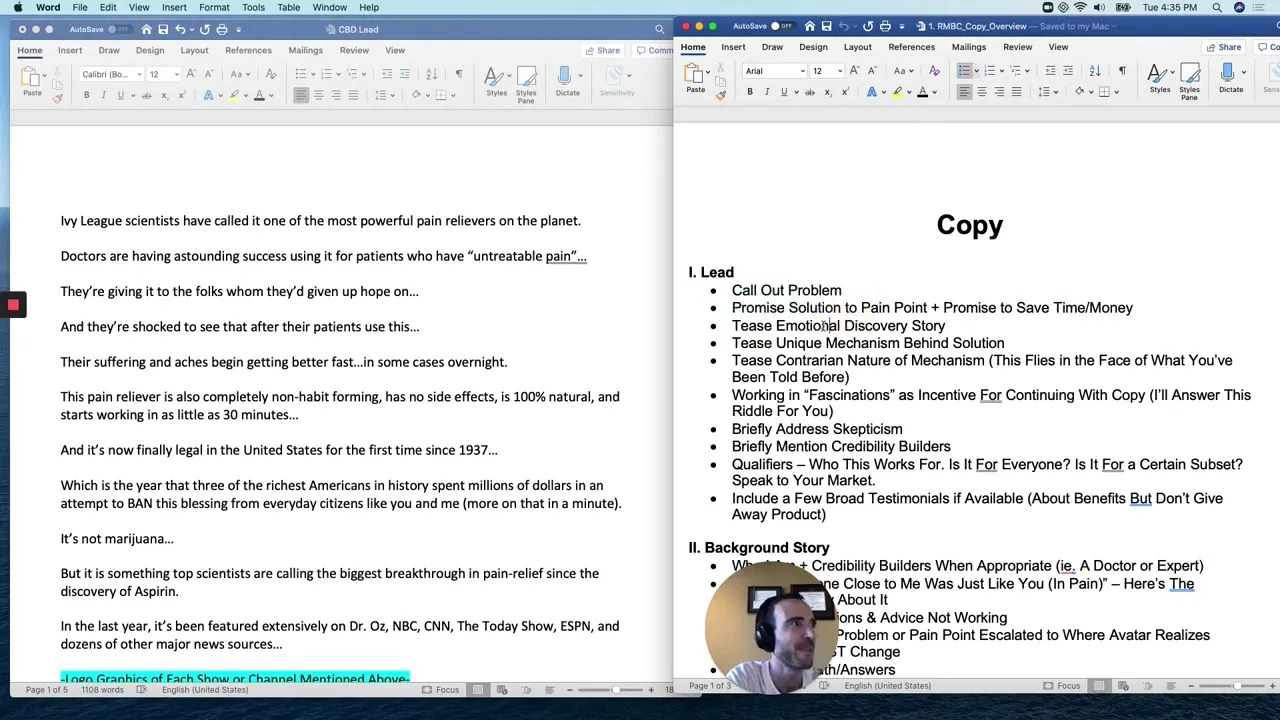Toggle Italic in the RMBC_Copy_Overview ribbon
Image resolution: width=1280 pixels, height=720 pixels.
click(x=767, y=92)
